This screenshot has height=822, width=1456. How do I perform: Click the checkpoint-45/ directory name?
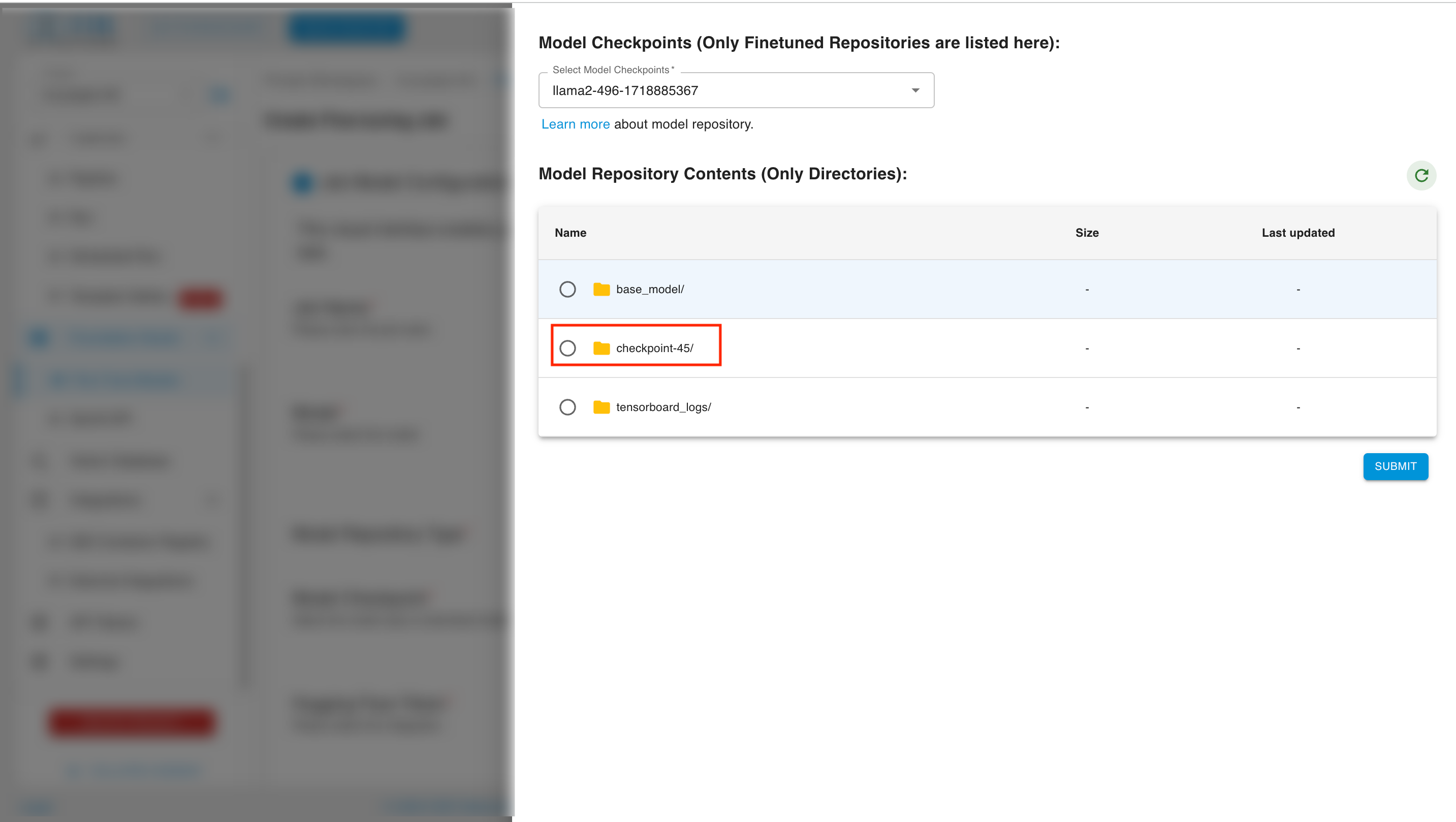[x=654, y=348]
